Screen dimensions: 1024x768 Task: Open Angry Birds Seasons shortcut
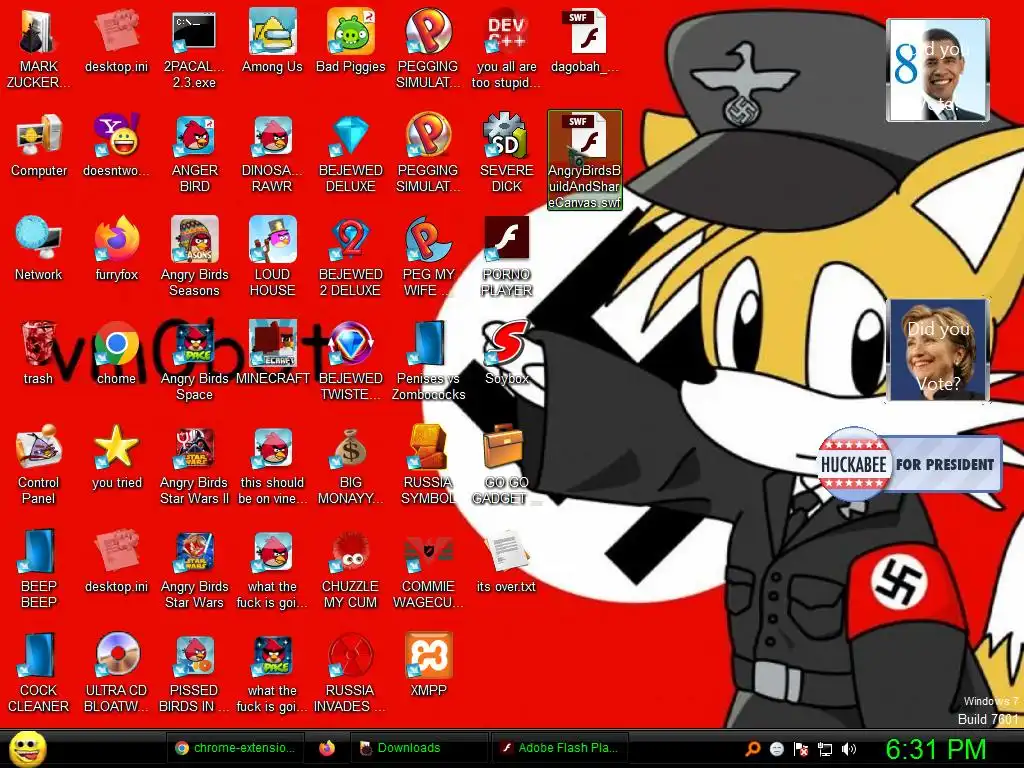(195, 257)
